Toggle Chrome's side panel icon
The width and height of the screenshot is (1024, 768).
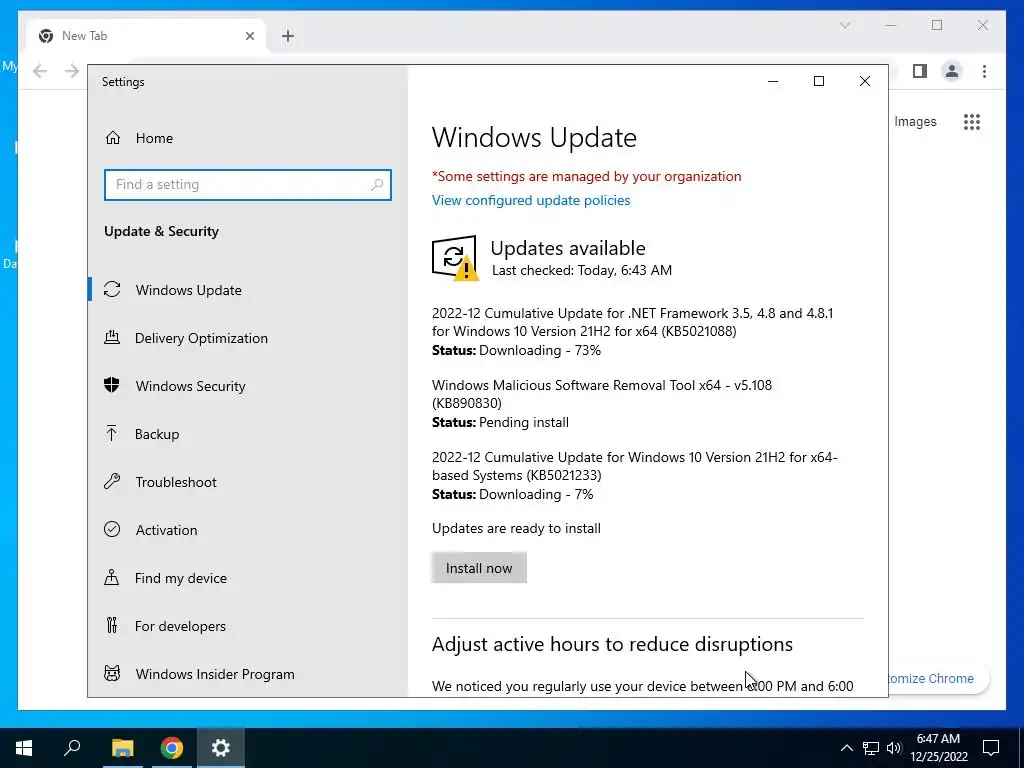[920, 71]
